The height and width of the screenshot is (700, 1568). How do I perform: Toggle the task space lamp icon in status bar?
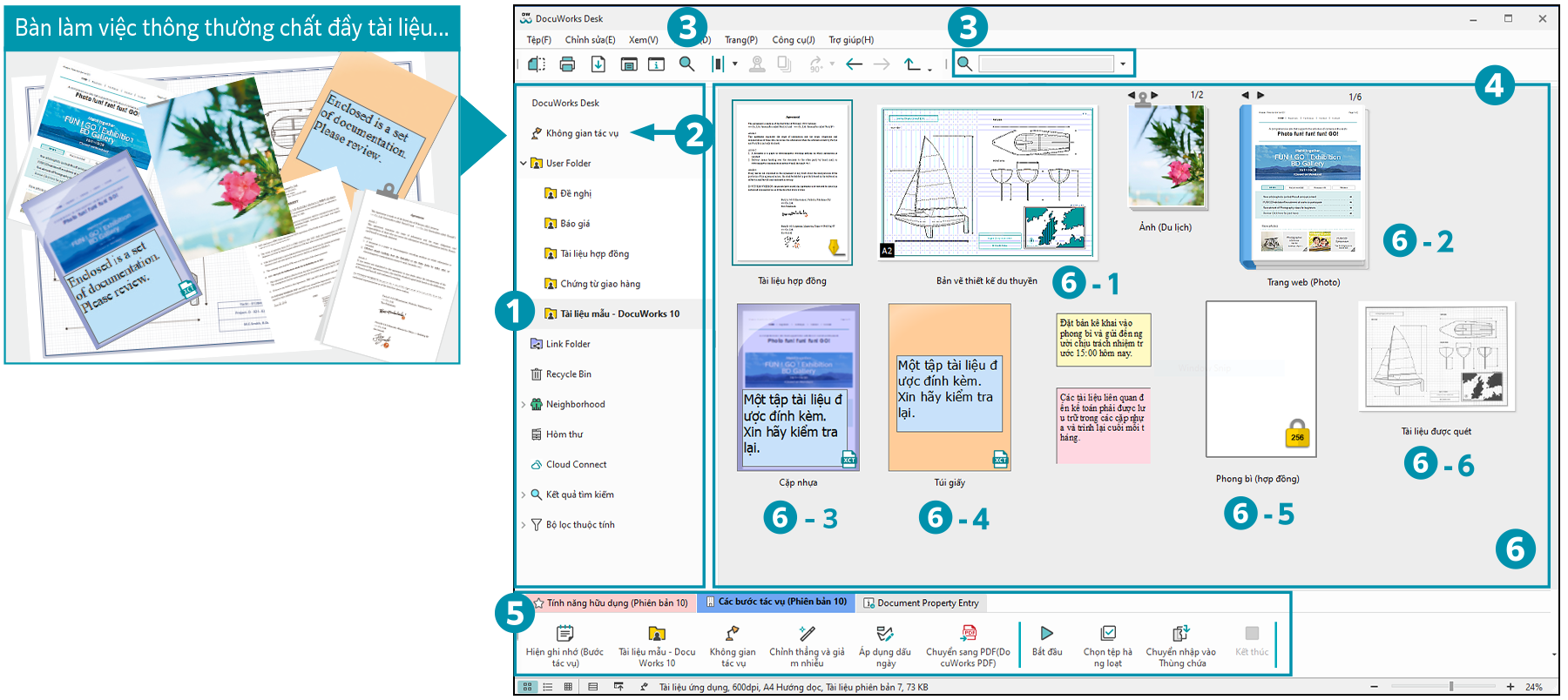(x=644, y=687)
